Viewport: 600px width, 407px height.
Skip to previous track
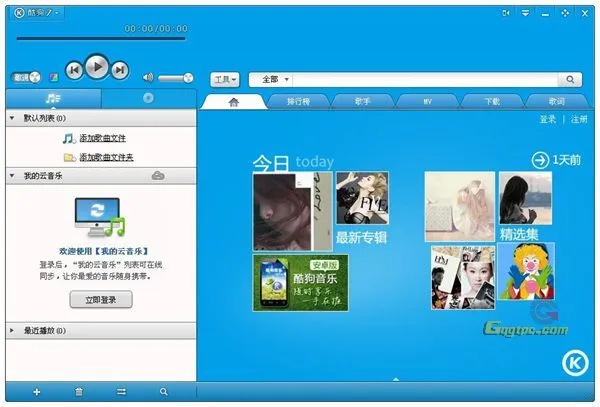[x=74, y=70]
